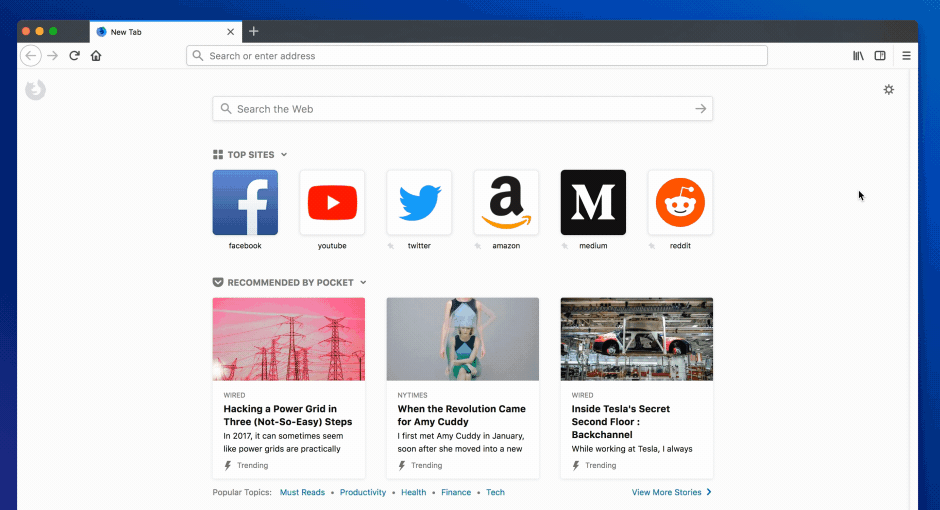Reload the current page
Screen dimensions: 940x510
pos(74,56)
